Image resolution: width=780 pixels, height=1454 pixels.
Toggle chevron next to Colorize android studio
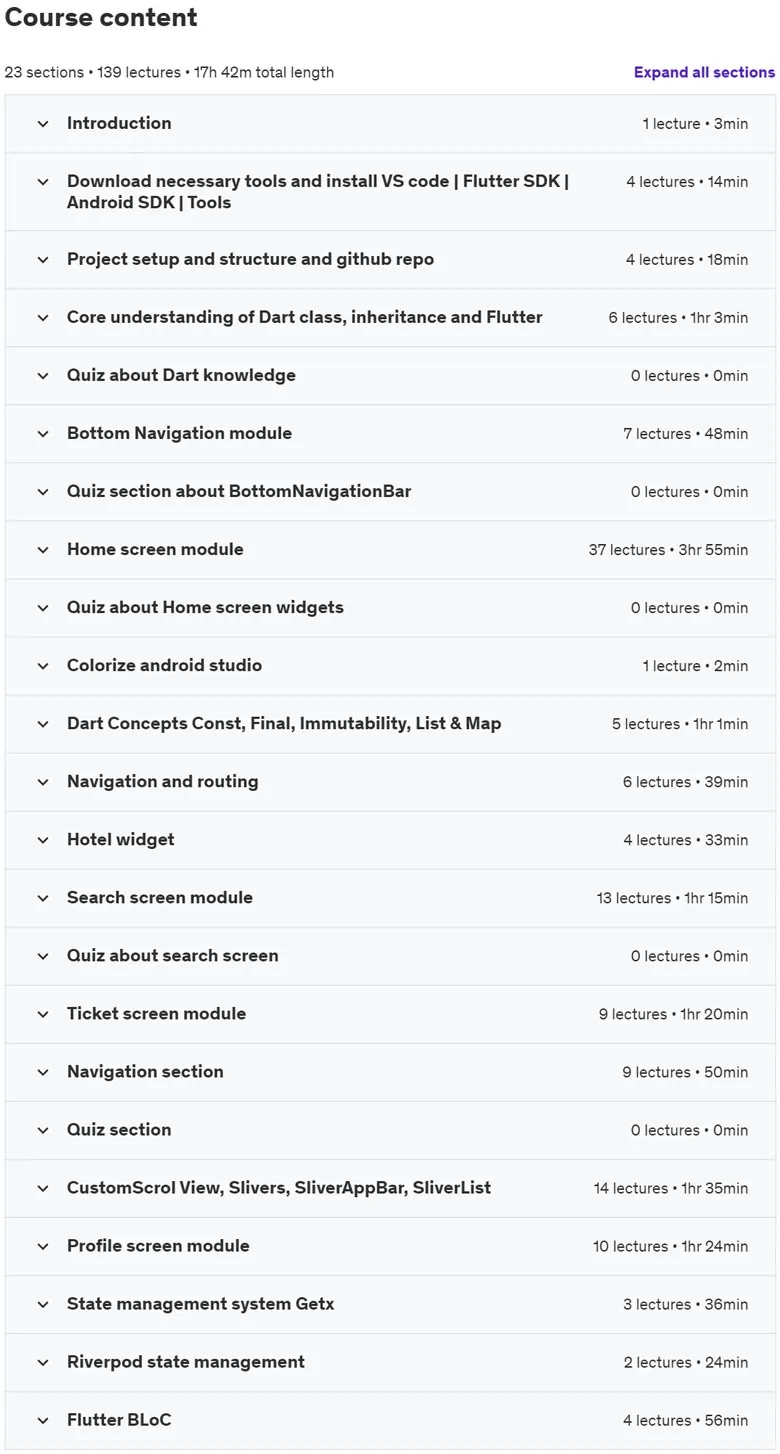point(43,666)
